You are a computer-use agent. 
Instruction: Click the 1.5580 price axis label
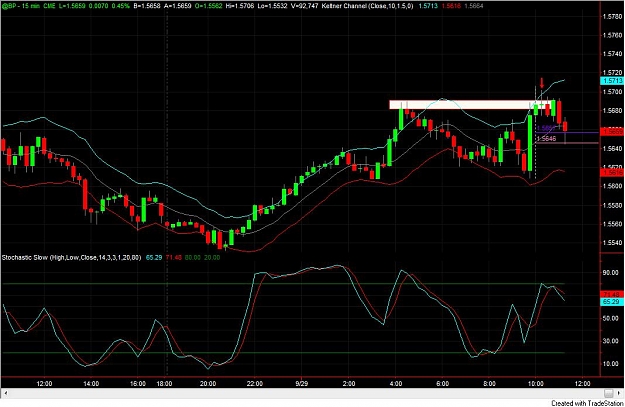coord(612,205)
